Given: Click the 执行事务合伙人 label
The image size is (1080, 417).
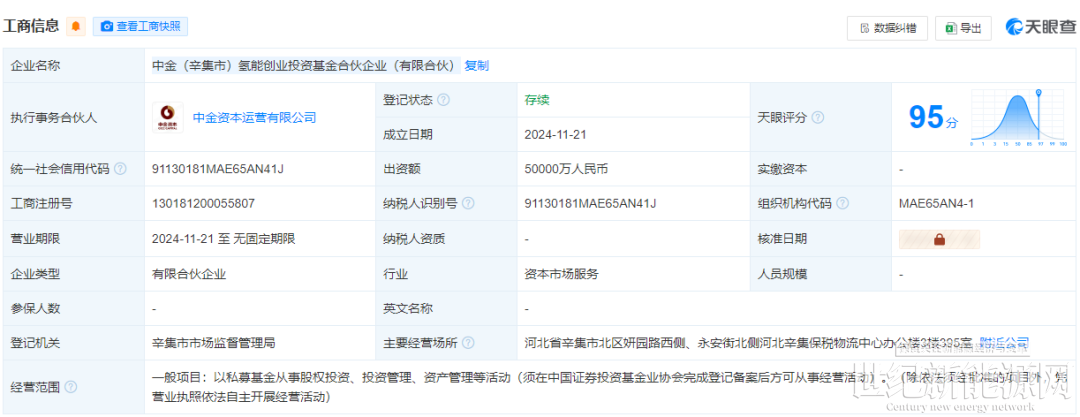Looking at the screenshot, I should [54, 117].
